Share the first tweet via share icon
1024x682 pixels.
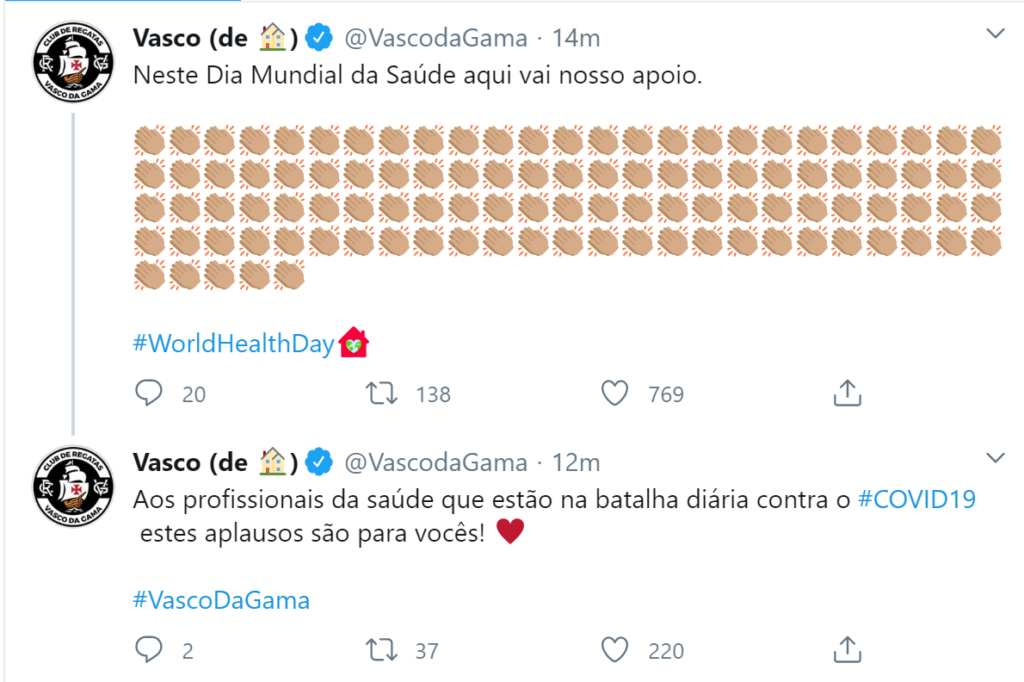pyautogui.click(x=847, y=393)
